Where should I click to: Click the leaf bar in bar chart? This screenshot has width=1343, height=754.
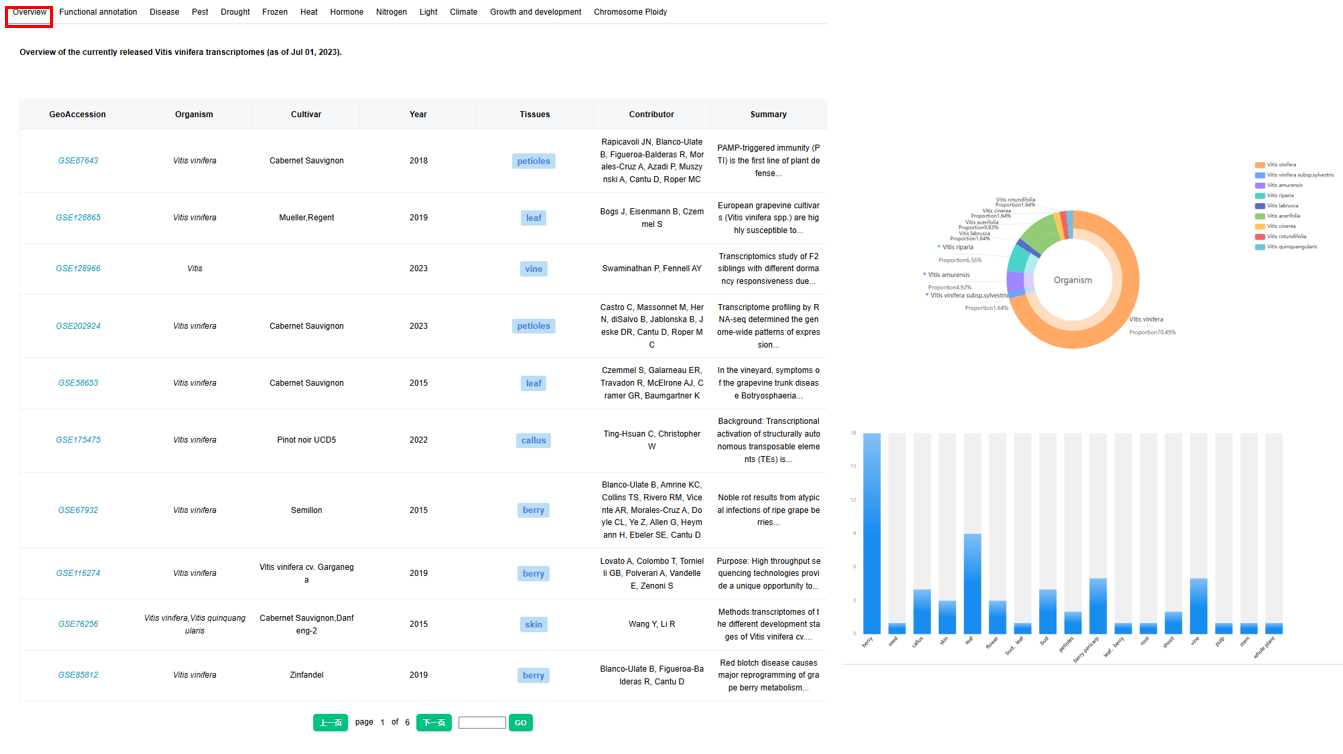pyautogui.click(x=971, y=583)
